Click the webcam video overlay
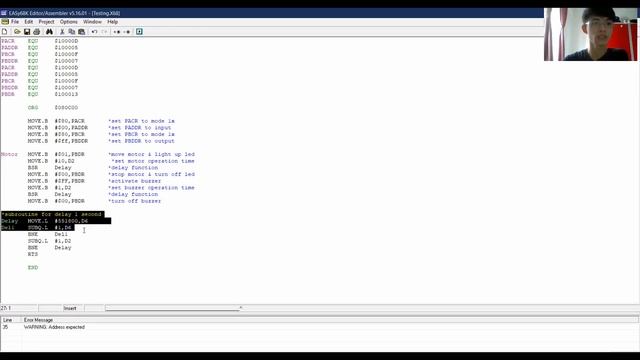The height and width of the screenshot is (360, 640). click(590, 34)
